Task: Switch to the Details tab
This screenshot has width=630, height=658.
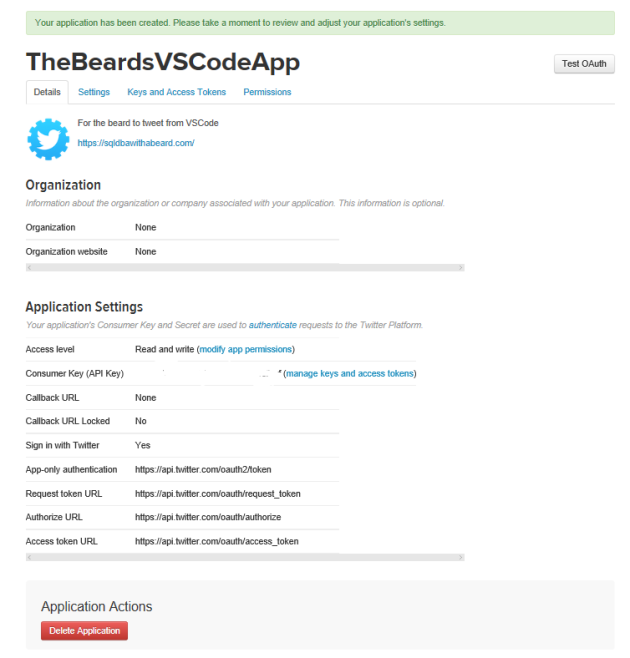Action: (47, 92)
